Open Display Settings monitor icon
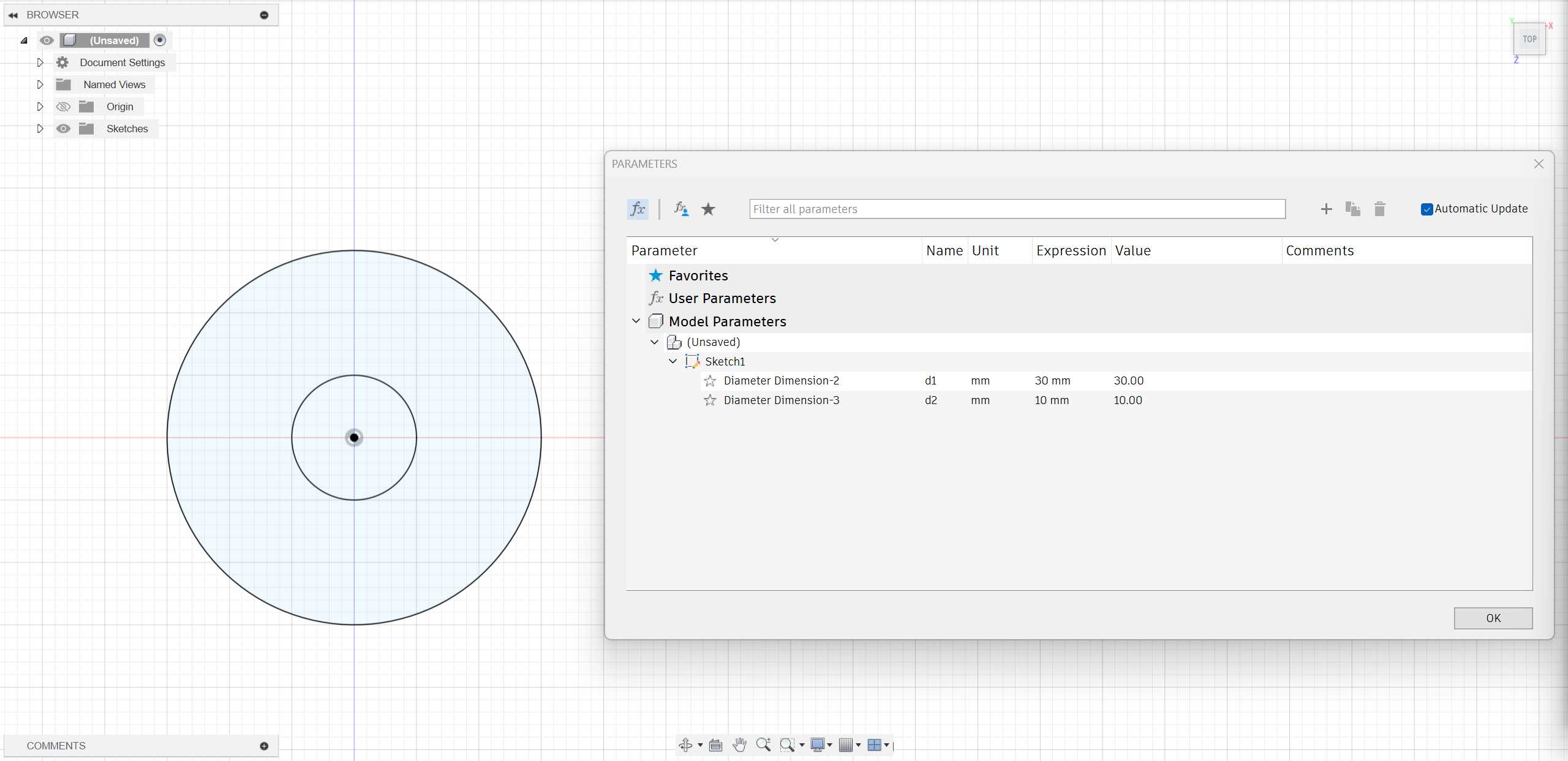Image resolution: width=1568 pixels, height=761 pixels. [817, 745]
